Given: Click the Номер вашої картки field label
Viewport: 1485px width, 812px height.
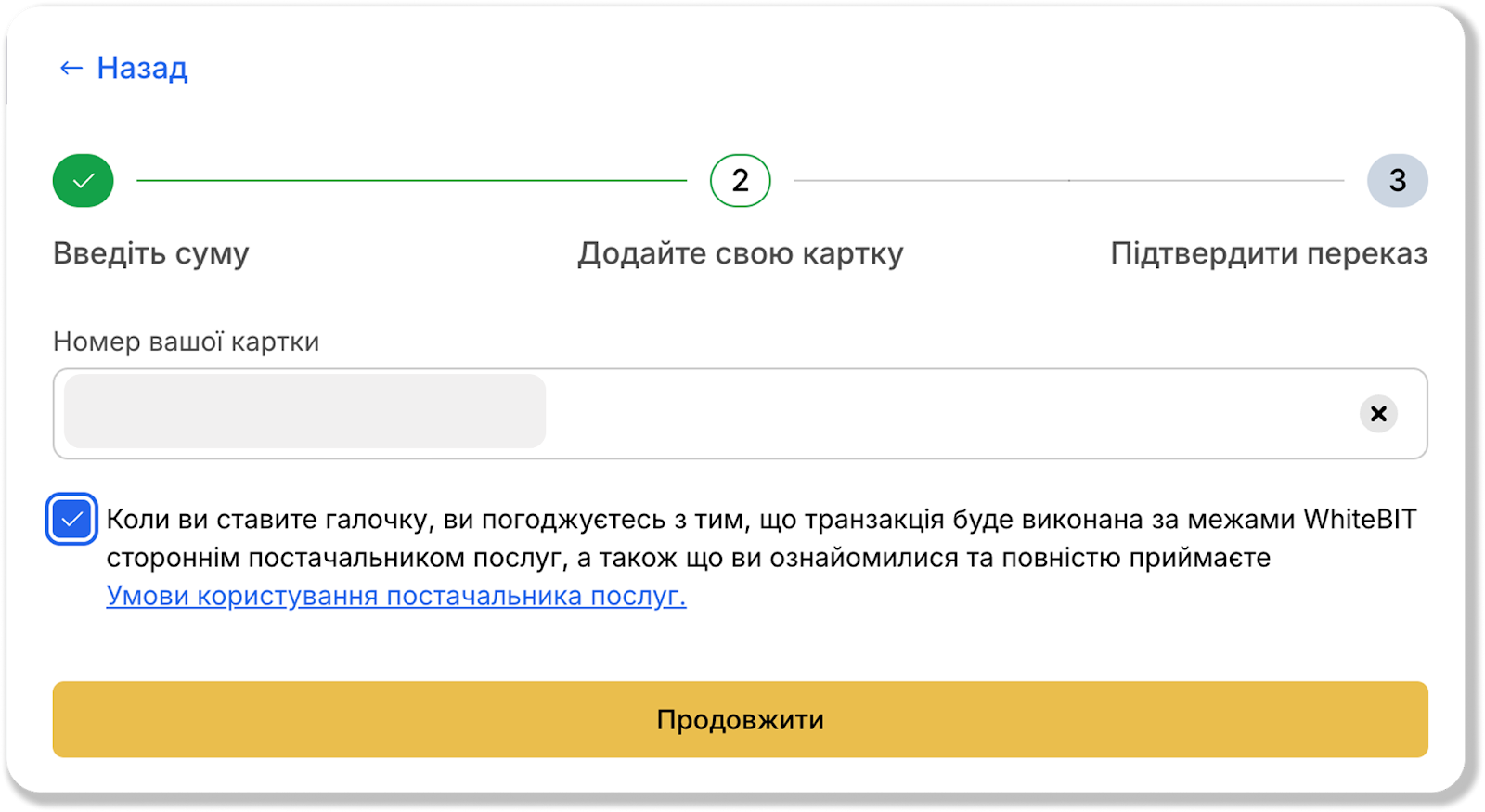Looking at the screenshot, I should (x=186, y=342).
